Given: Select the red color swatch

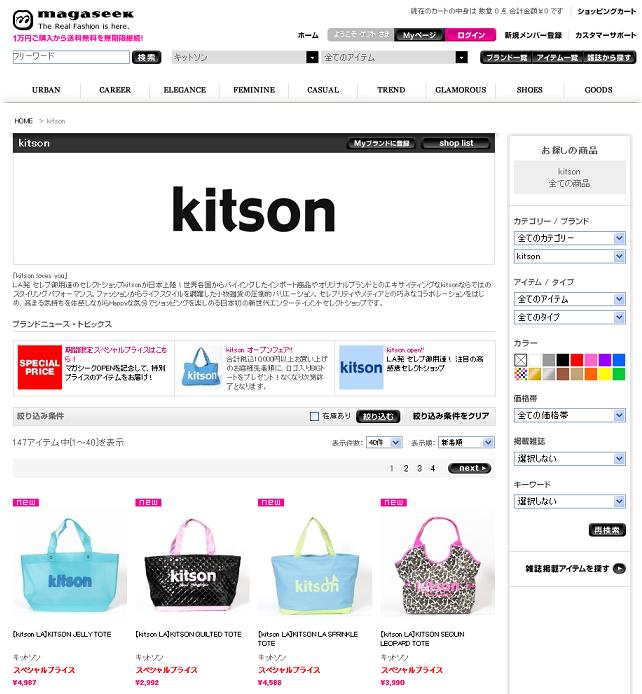Looking at the screenshot, I should click(577, 359).
